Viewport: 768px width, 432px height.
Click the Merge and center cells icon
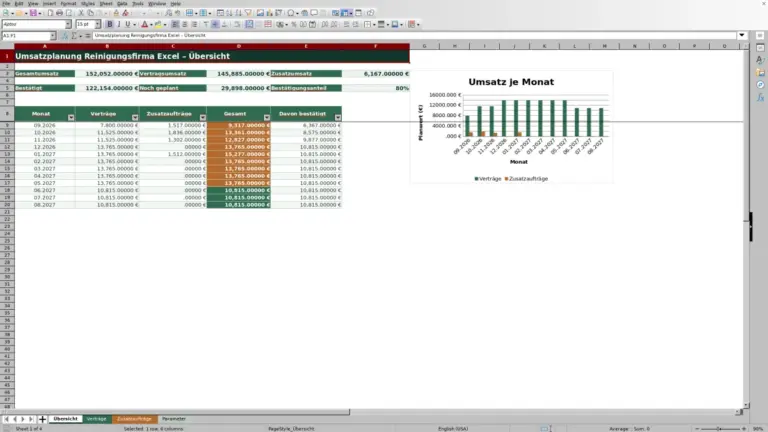pos(249,24)
